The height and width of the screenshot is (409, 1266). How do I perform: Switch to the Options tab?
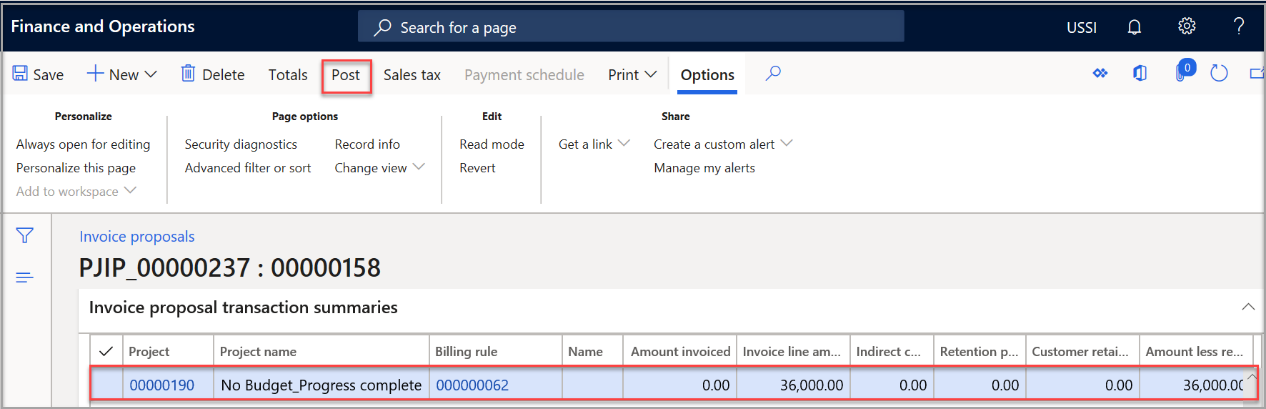pyautogui.click(x=707, y=75)
